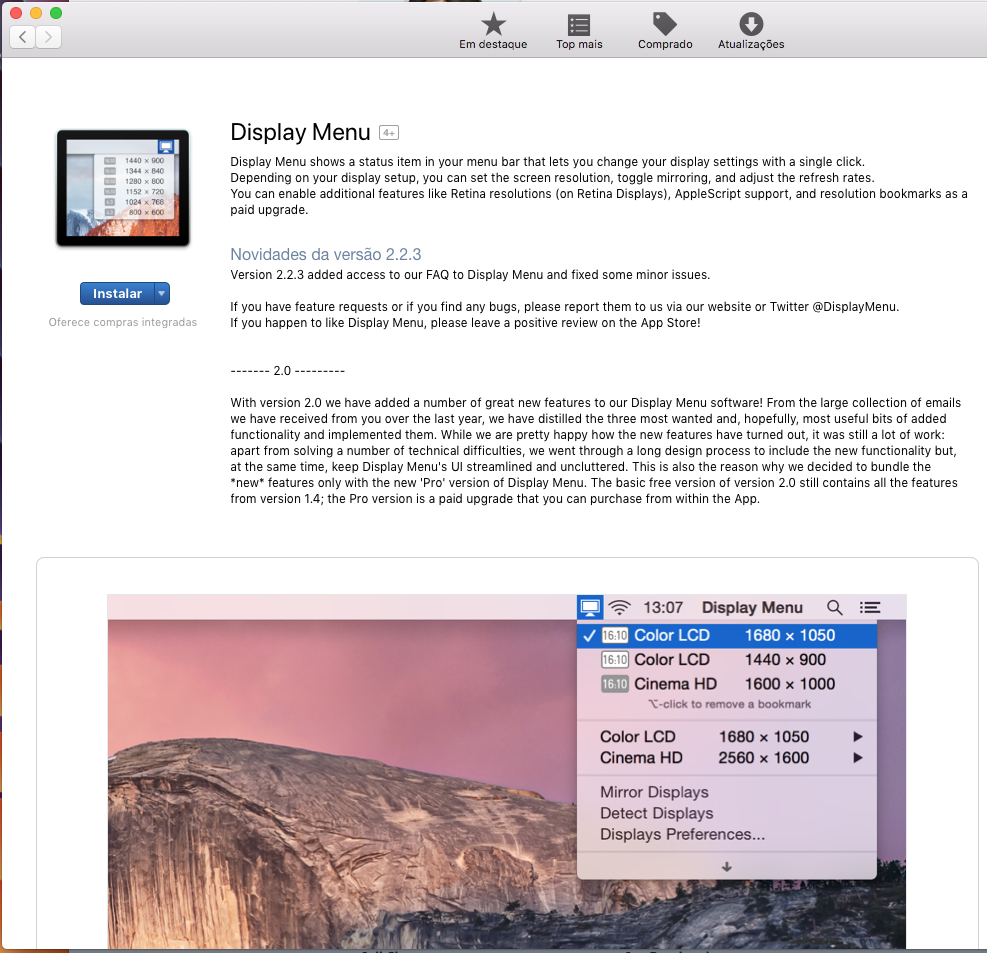Click the 4+ age rating badge
The height and width of the screenshot is (953, 987).
tap(389, 133)
